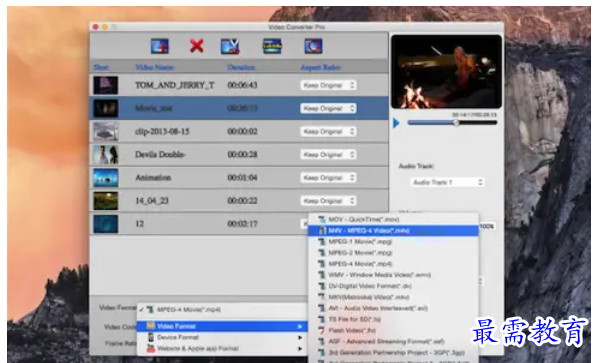Open Website & Apple app Format submenu

pyautogui.click(x=222, y=349)
